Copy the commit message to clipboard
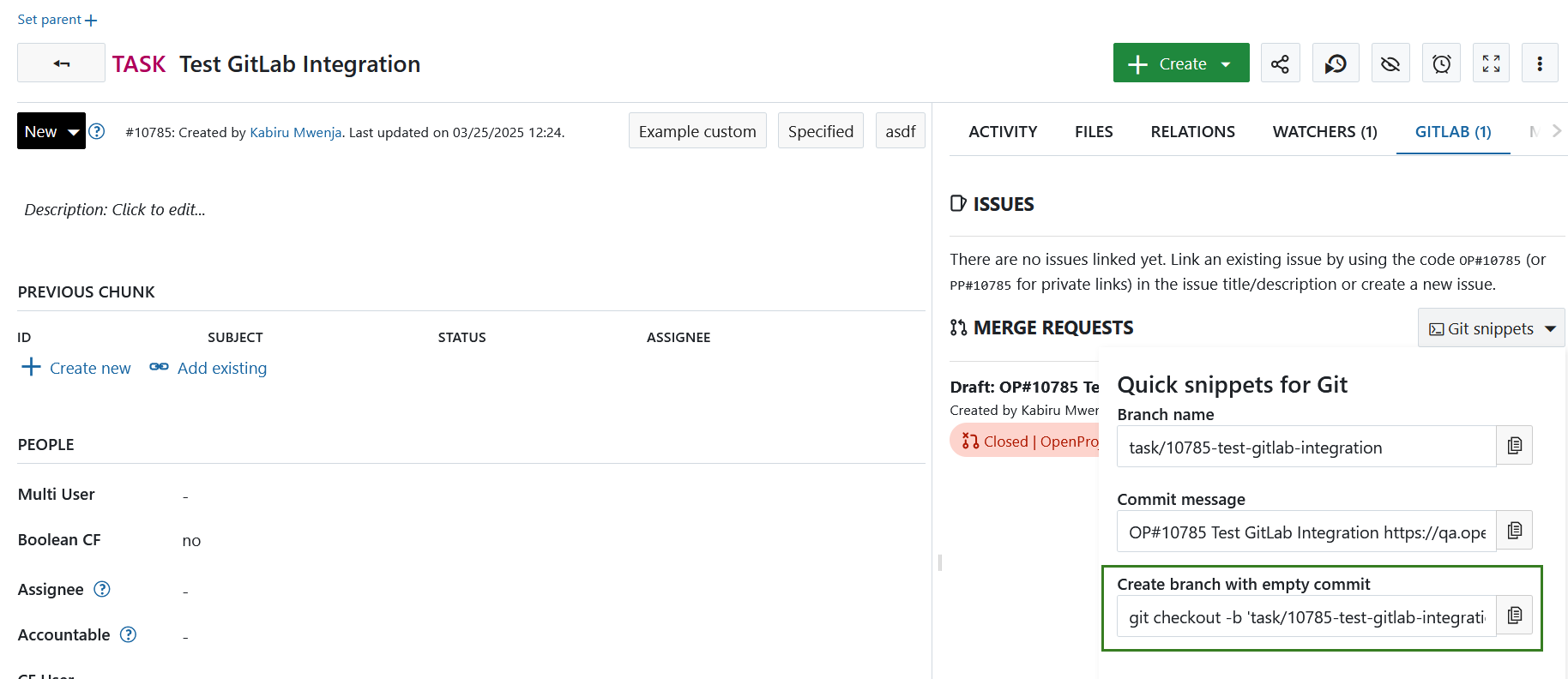This screenshot has height=679, width=1568. 1514,531
